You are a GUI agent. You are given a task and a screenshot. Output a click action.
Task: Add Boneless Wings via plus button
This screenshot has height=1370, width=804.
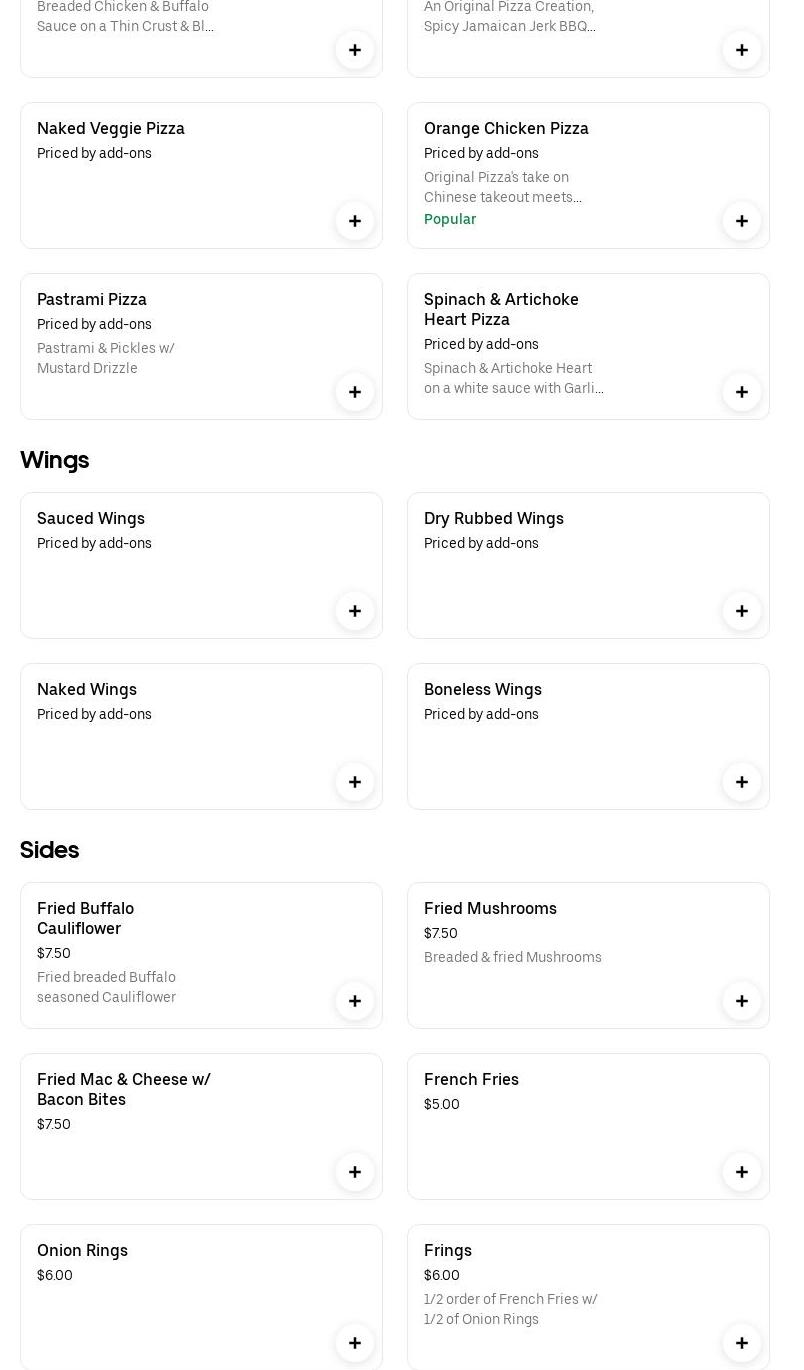pos(742,782)
